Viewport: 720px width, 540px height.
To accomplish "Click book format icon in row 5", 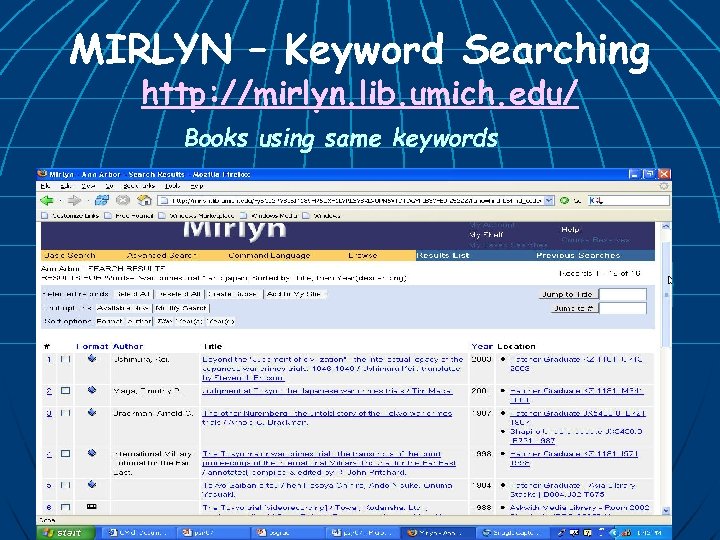I will (92, 484).
